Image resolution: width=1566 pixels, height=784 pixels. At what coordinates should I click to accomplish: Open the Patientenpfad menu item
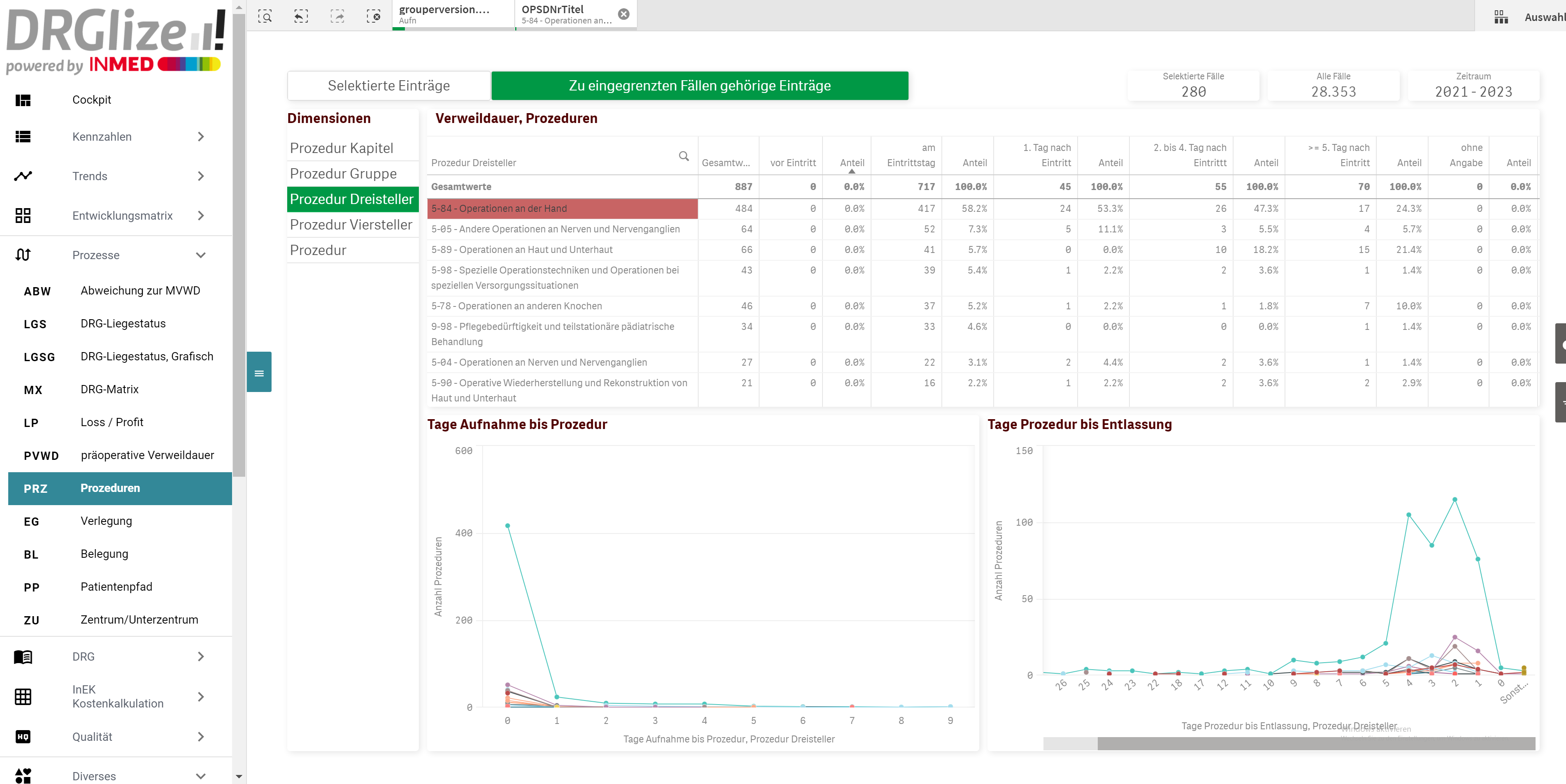(x=116, y=587)
